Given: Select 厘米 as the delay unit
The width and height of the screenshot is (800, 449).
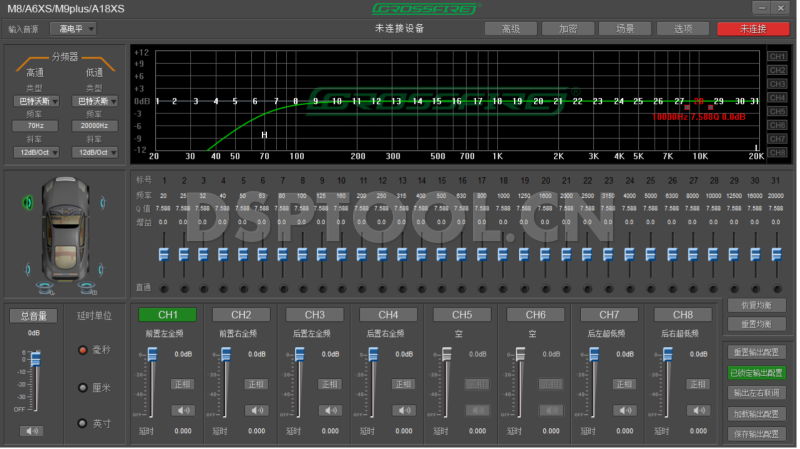Looking at the screenshot, I should [84, 387].
